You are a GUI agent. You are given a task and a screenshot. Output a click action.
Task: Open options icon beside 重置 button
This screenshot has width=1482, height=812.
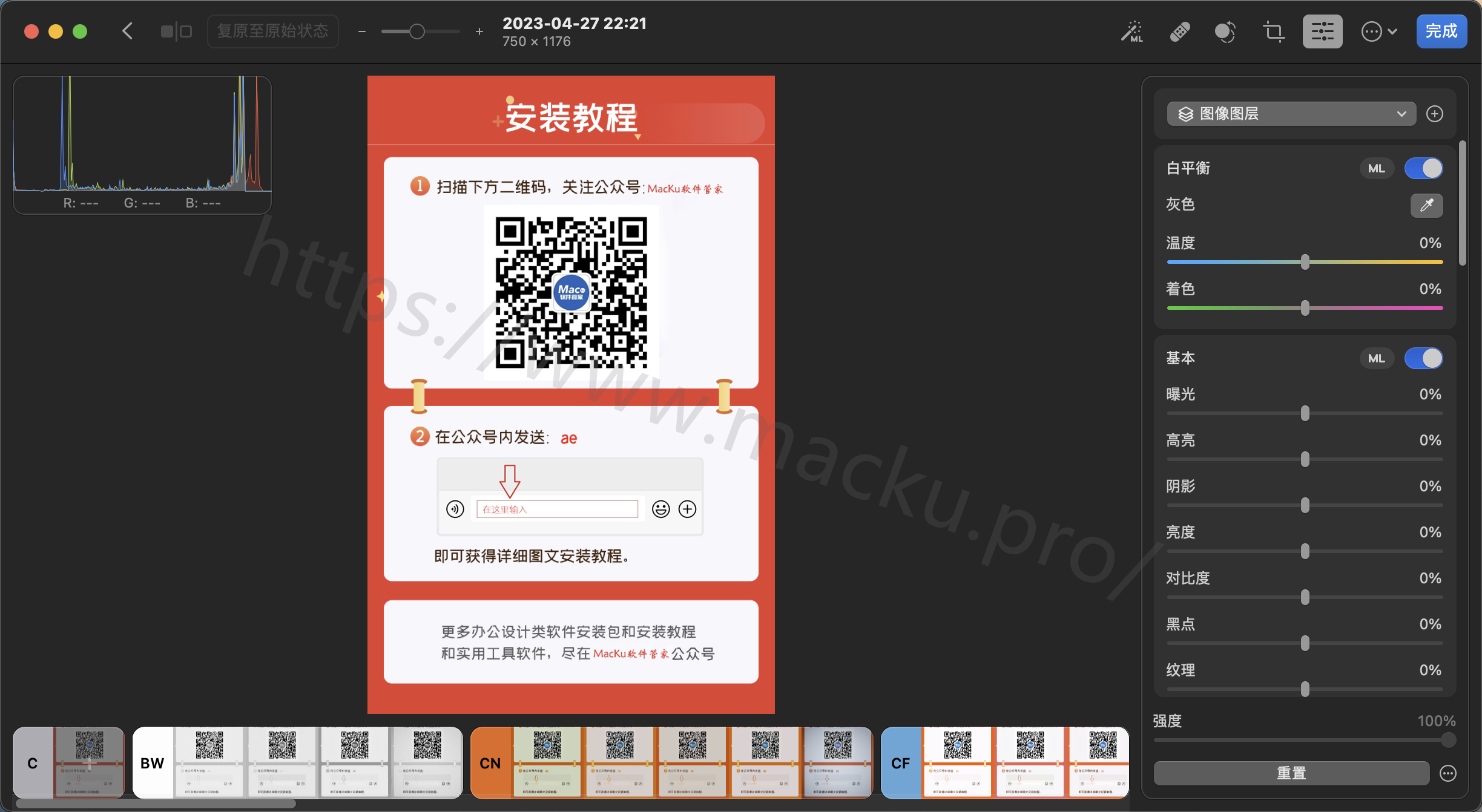coord(1448,773)
